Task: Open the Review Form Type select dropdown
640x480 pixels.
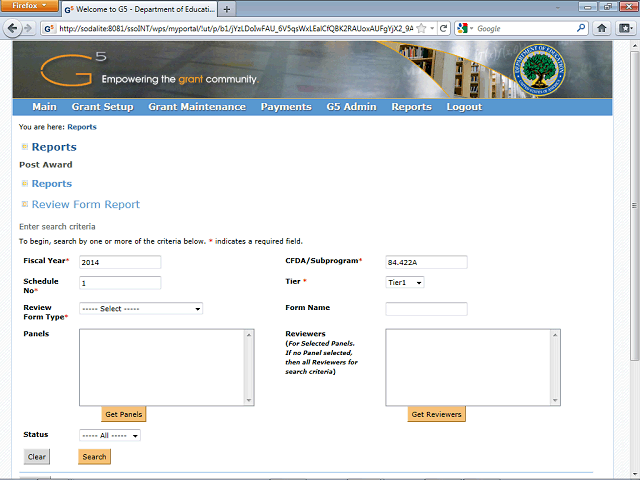Action: [x=141, y=309]
